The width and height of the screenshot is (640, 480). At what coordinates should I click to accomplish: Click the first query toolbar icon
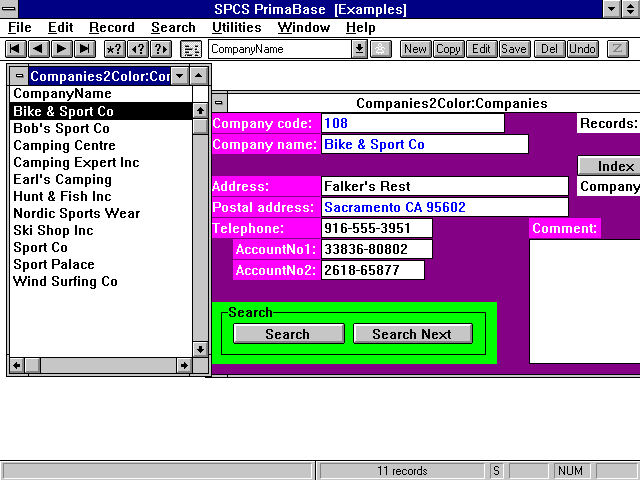click(114, 49)
